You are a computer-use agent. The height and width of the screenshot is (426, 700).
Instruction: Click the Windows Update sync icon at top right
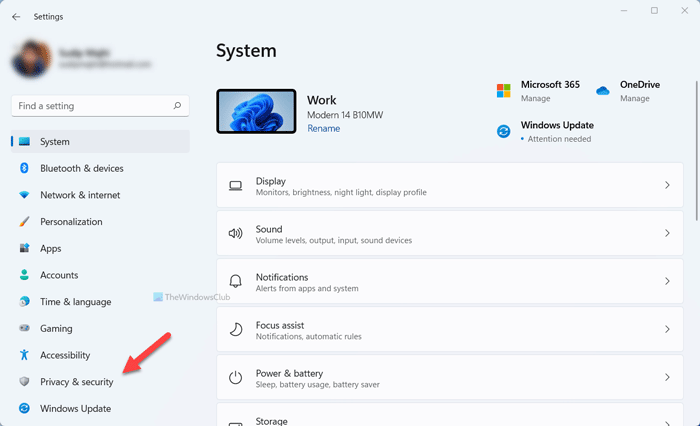(504, 131)
